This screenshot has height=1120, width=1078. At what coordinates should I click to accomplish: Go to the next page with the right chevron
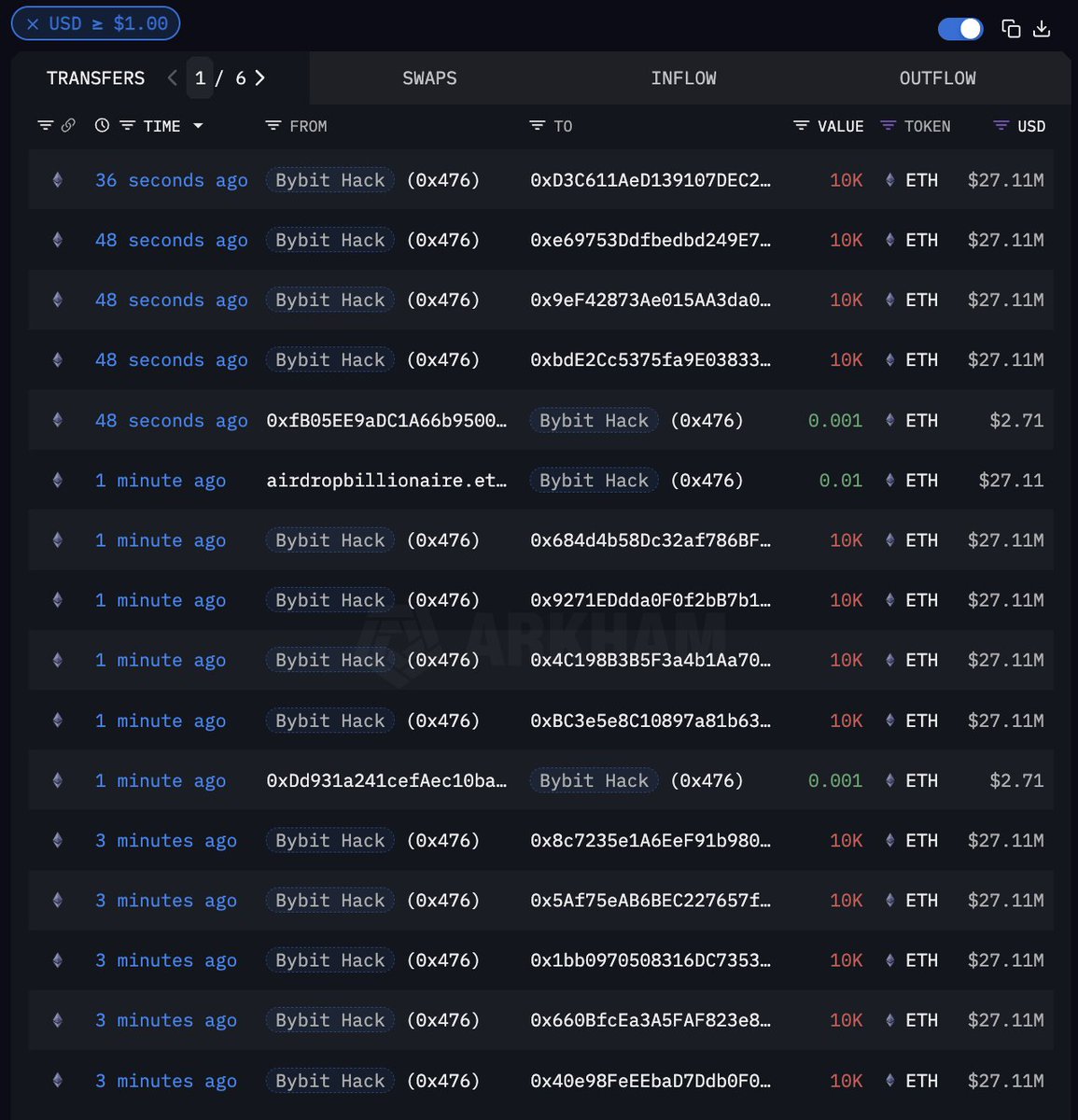point(259,78)
